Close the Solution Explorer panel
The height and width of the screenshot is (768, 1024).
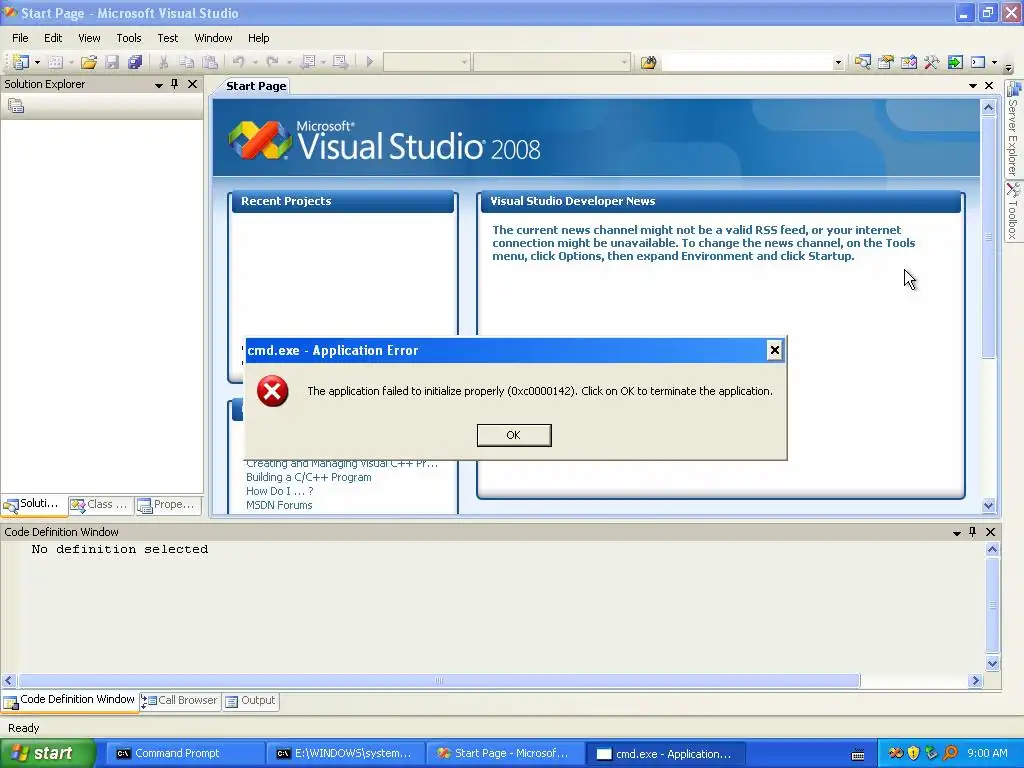pos(192,84)
